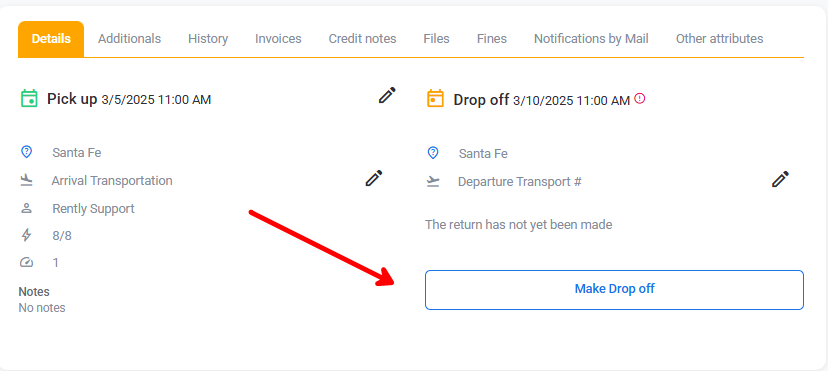This screenshot has width=828, height=371.
Task: Click the drop off location pin icon
Action: click(432, 153)
